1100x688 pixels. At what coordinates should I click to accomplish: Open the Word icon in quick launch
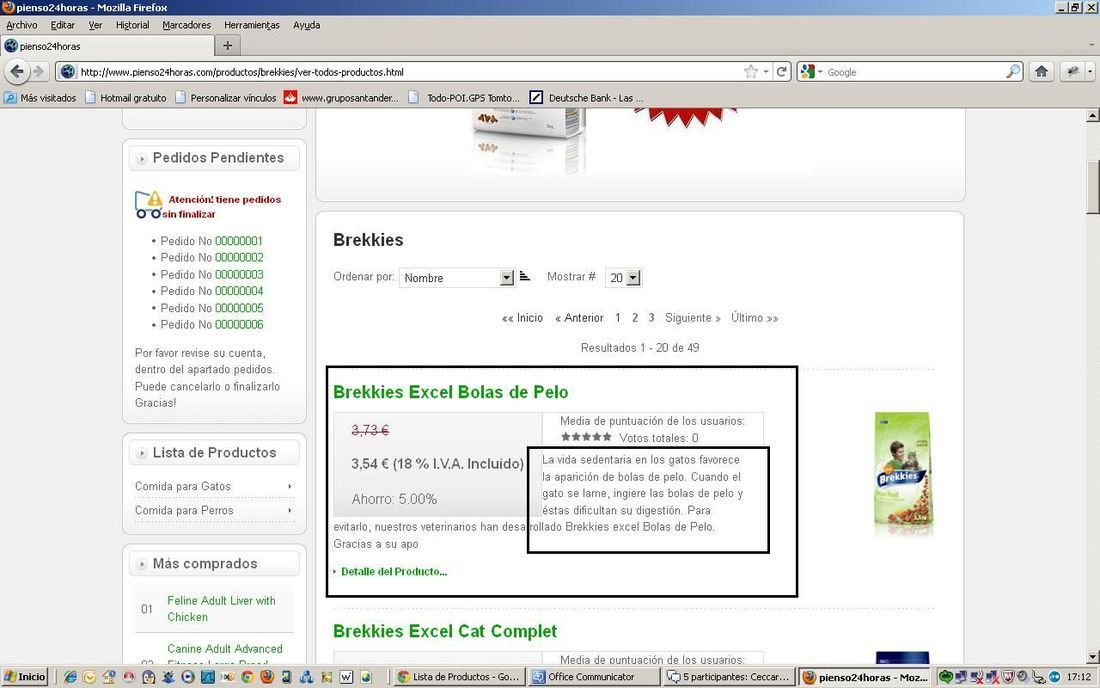(346, 677)
